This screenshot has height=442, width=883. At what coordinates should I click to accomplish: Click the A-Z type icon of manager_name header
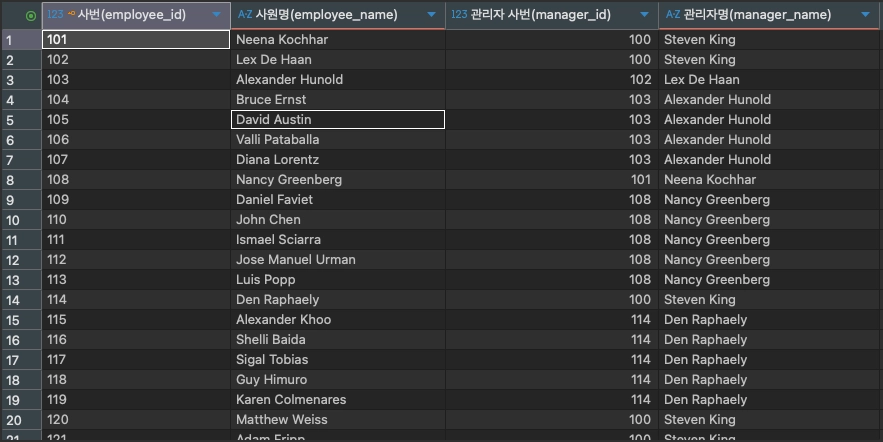click(673, 15)
